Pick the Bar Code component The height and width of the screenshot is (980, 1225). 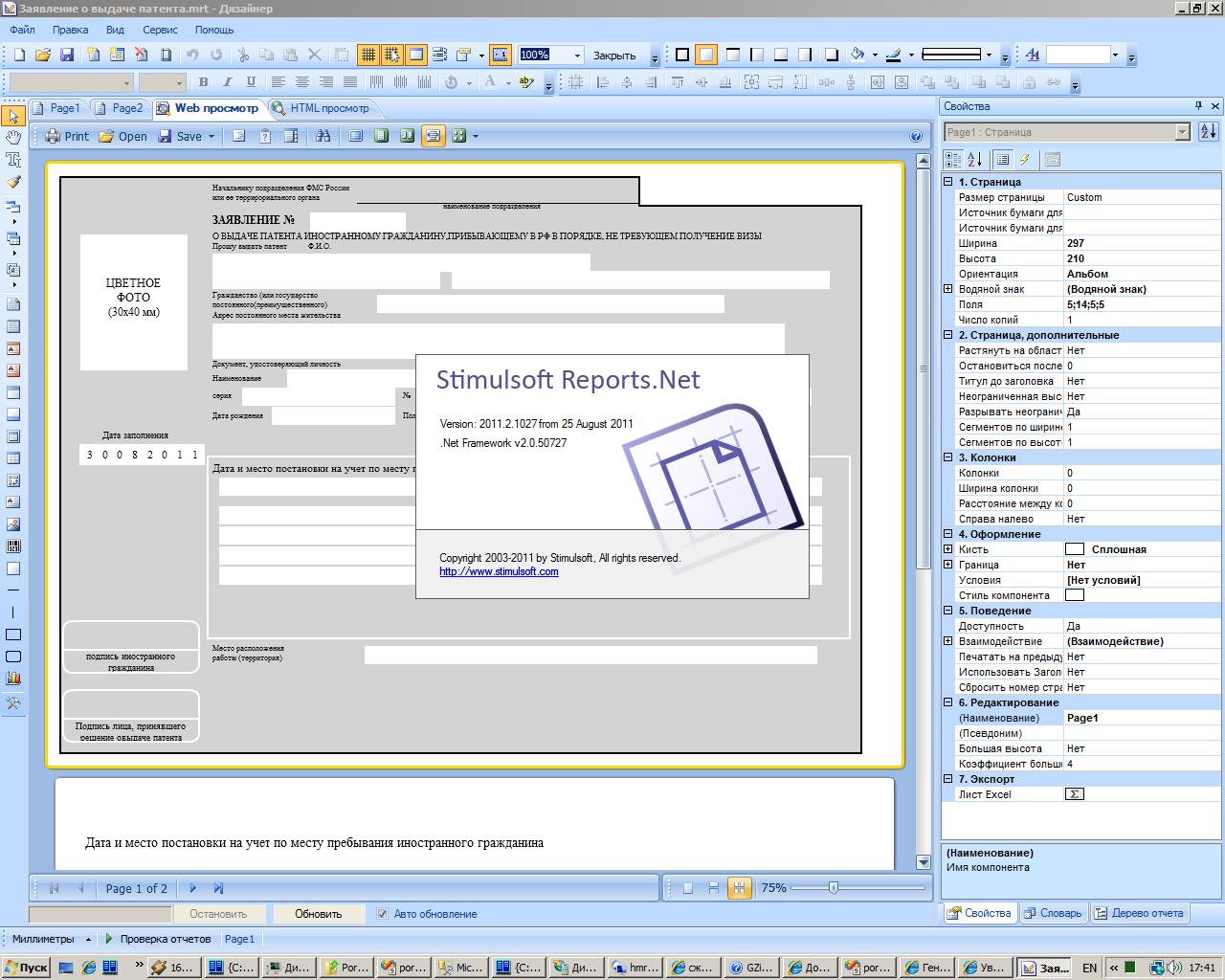[13, 546]
